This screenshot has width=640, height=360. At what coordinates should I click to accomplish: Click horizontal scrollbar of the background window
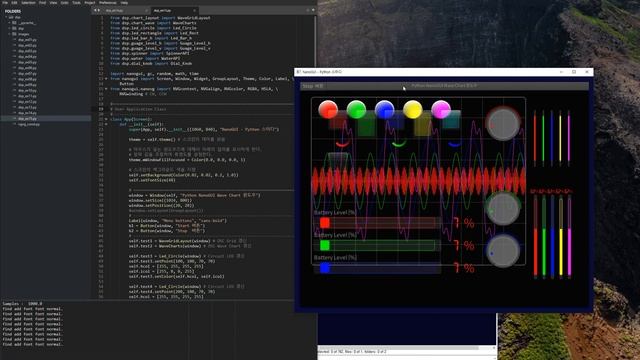pos(398,348)
